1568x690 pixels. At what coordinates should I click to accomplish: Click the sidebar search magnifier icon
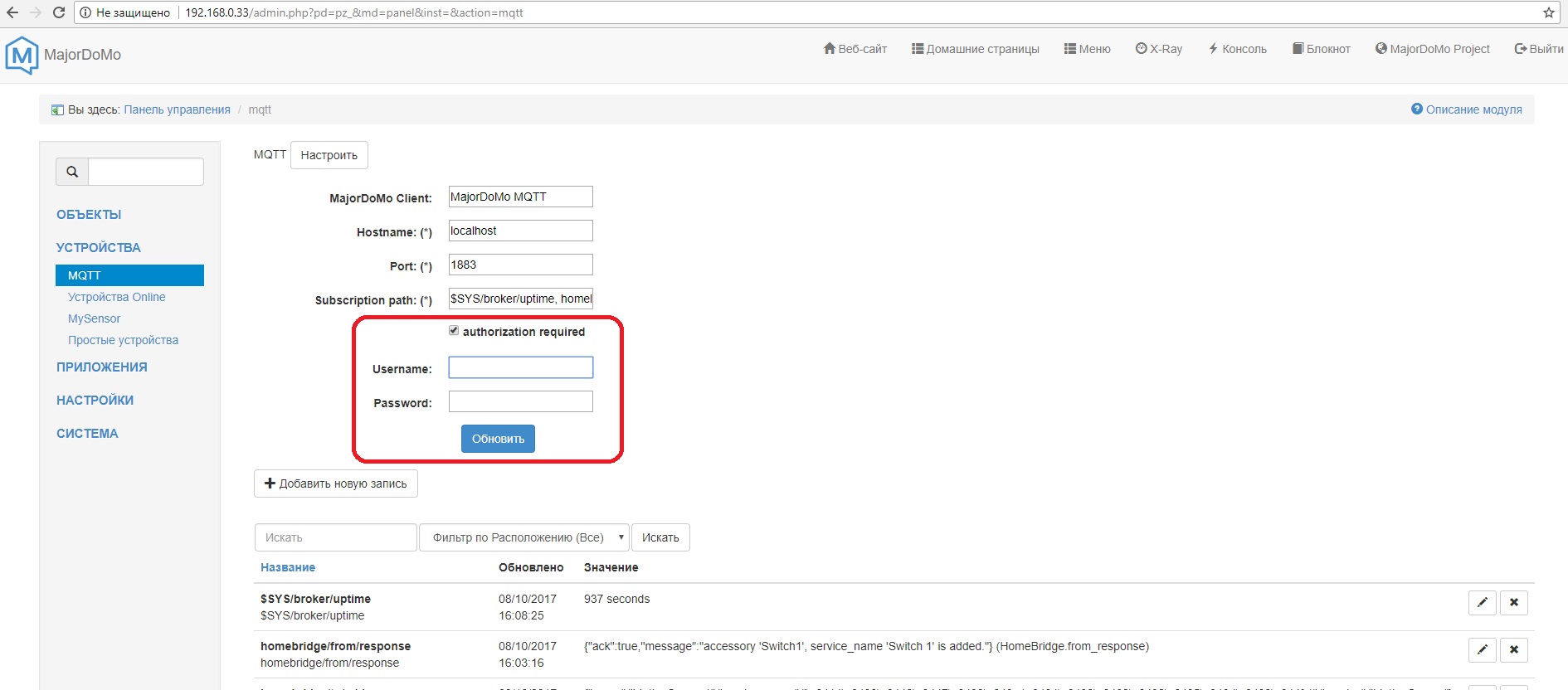[72, 172]
